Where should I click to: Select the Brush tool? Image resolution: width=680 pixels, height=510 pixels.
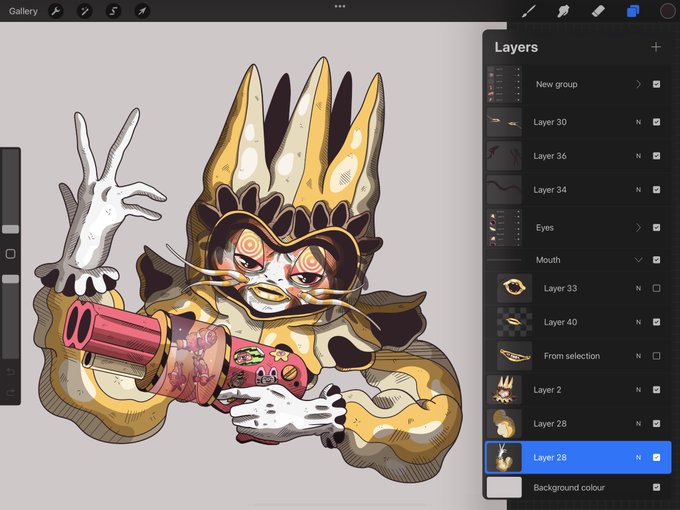pos(529,11)
